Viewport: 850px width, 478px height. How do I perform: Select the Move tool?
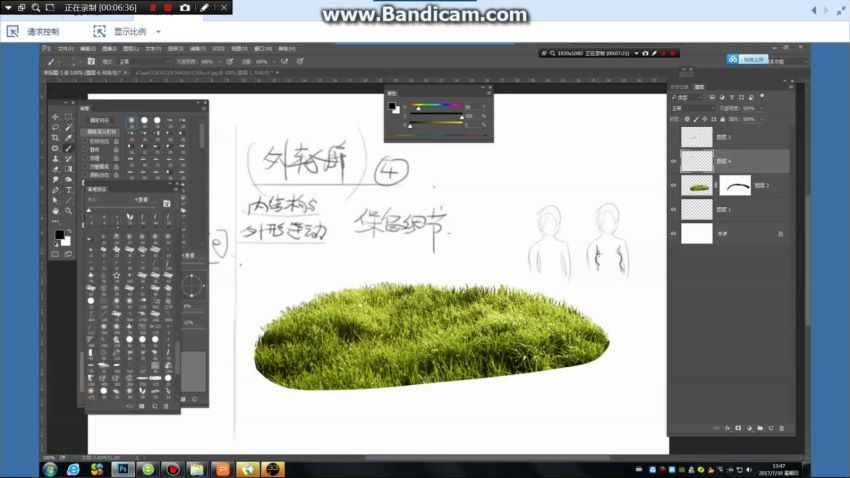(x=55, y=117)
